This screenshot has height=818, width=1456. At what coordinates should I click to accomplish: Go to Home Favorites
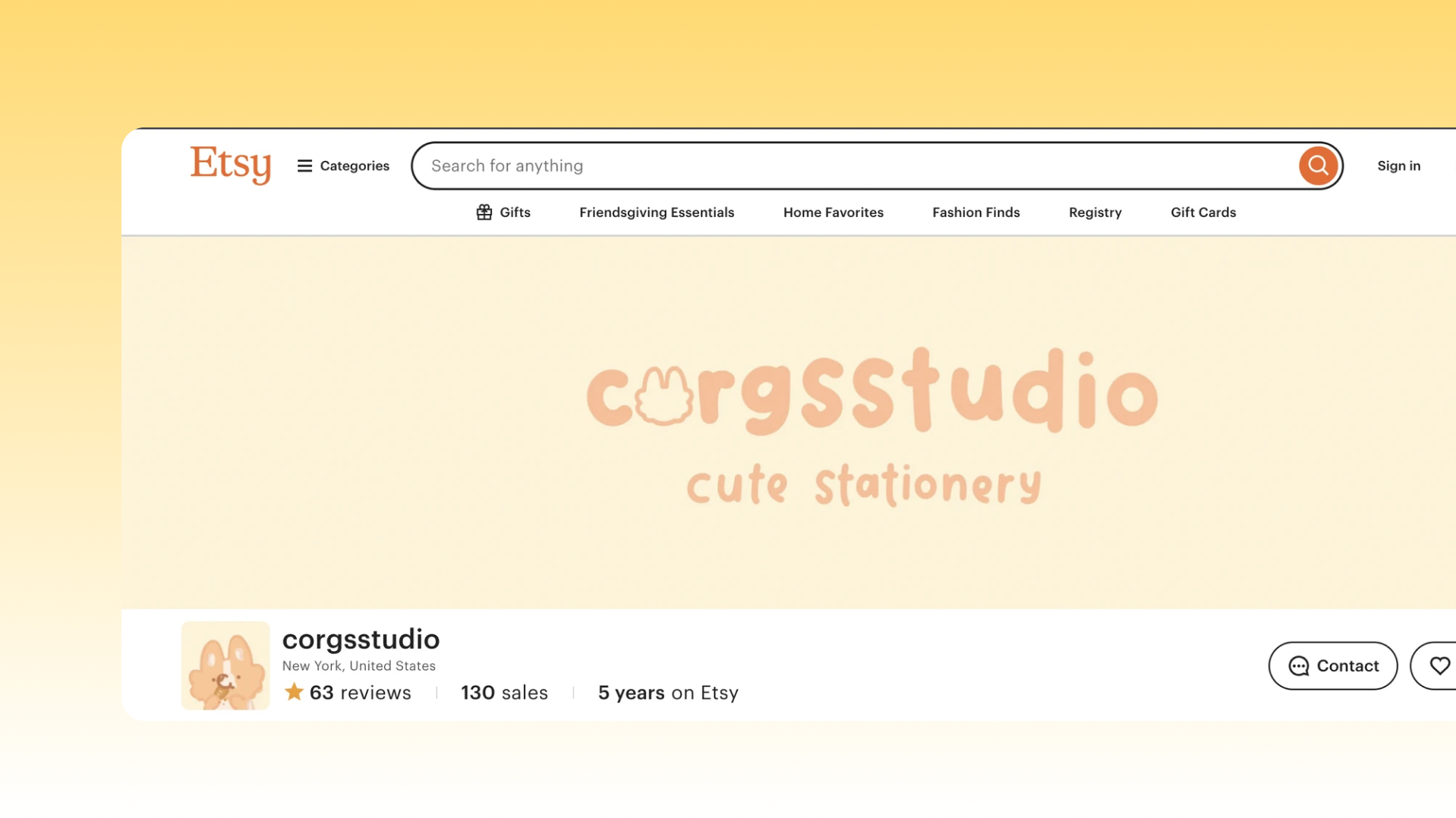coord(833,212)
